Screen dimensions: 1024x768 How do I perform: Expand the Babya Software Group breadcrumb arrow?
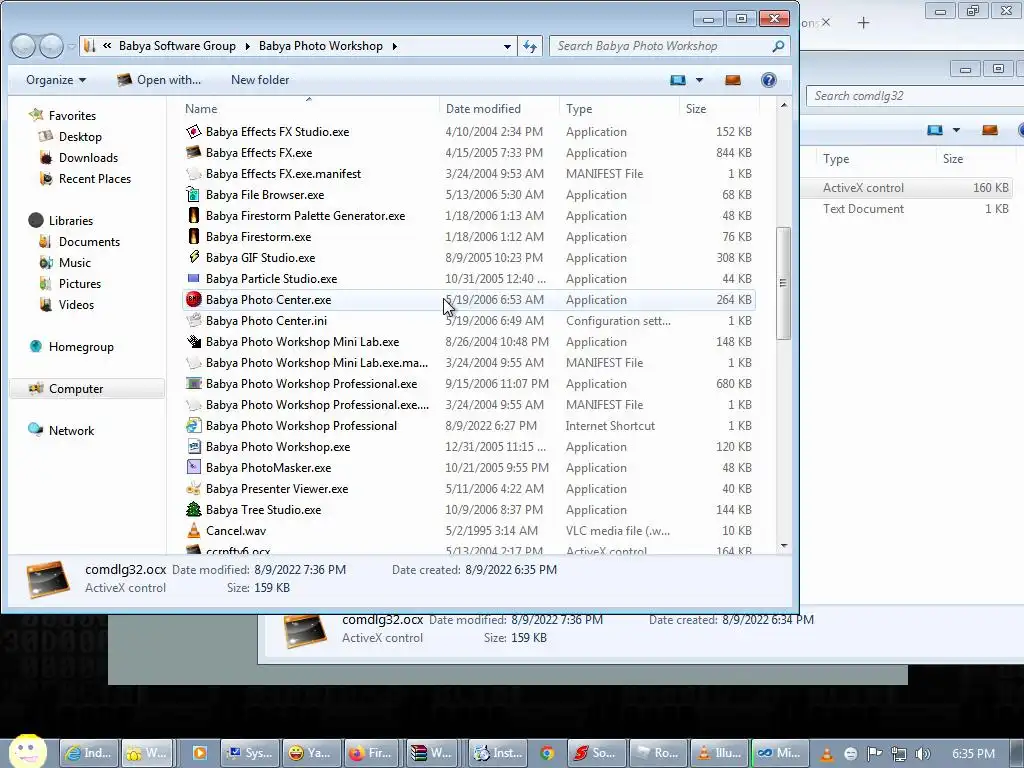point(248,46)
